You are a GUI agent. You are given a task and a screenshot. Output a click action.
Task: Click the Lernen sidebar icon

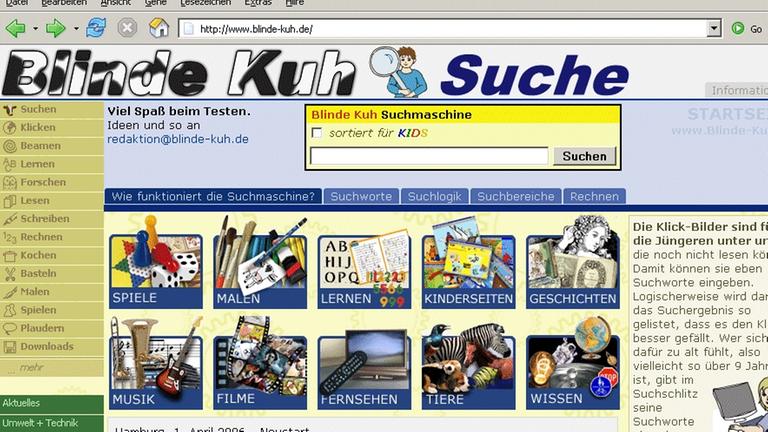(x=9, y=165)
